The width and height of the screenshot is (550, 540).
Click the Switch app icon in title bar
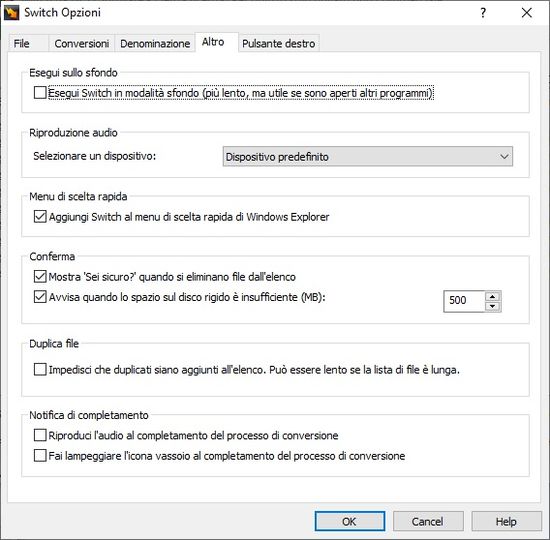pos(12,13)
